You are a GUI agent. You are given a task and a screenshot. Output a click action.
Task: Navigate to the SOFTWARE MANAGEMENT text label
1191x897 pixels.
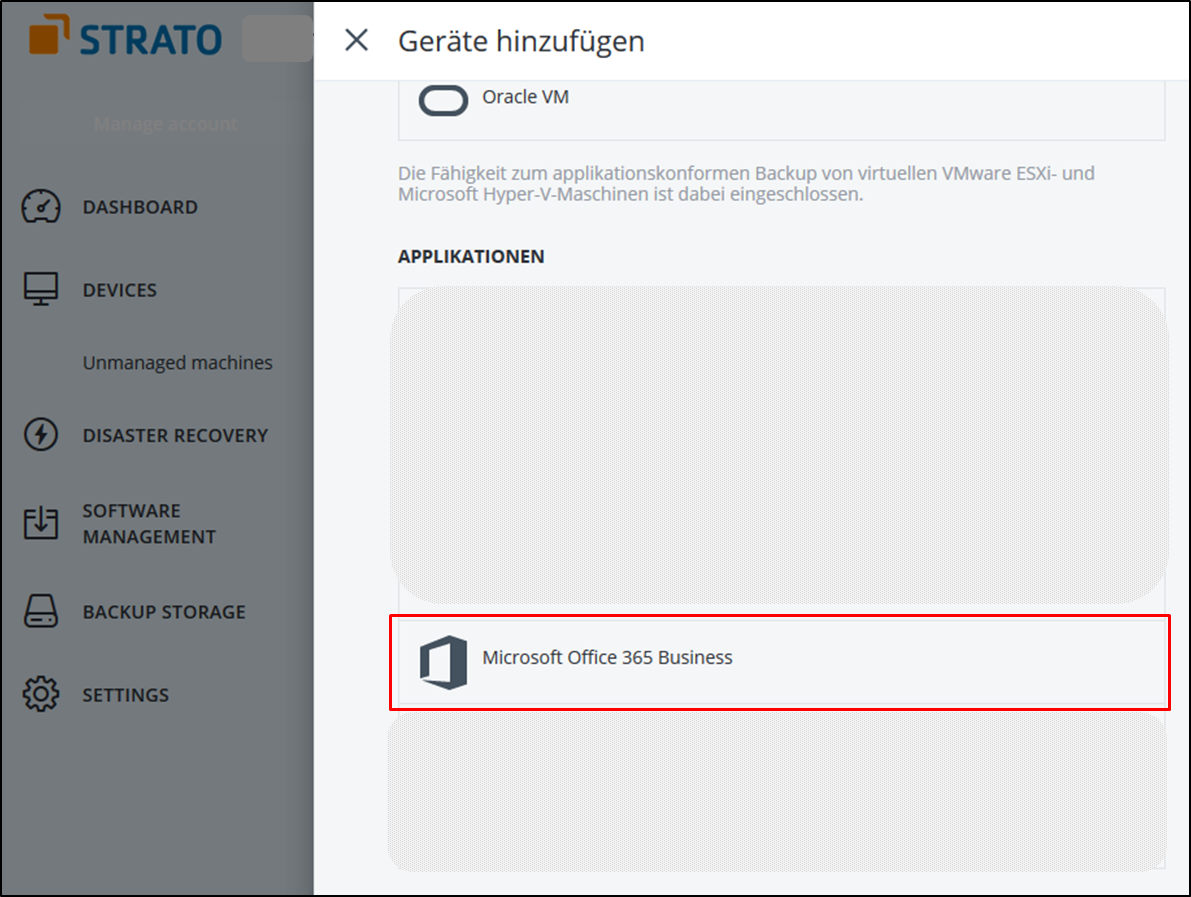149,523
